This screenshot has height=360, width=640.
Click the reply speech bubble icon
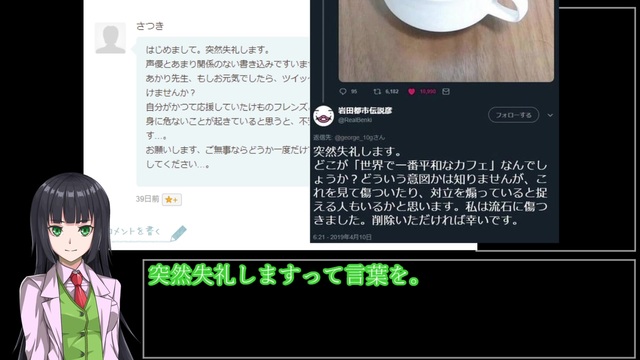click(343, 91)
